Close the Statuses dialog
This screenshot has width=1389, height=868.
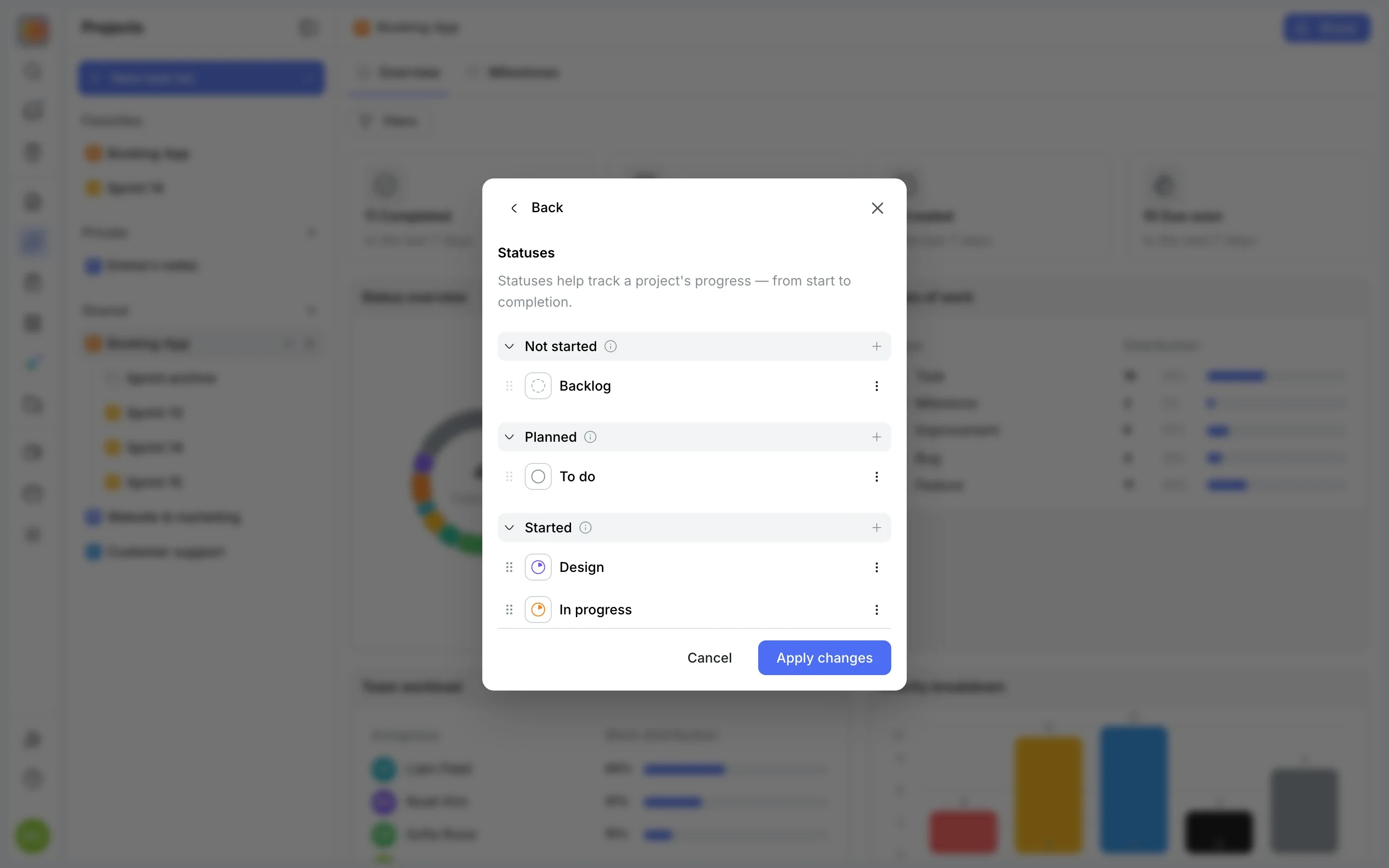pos(877,208)
